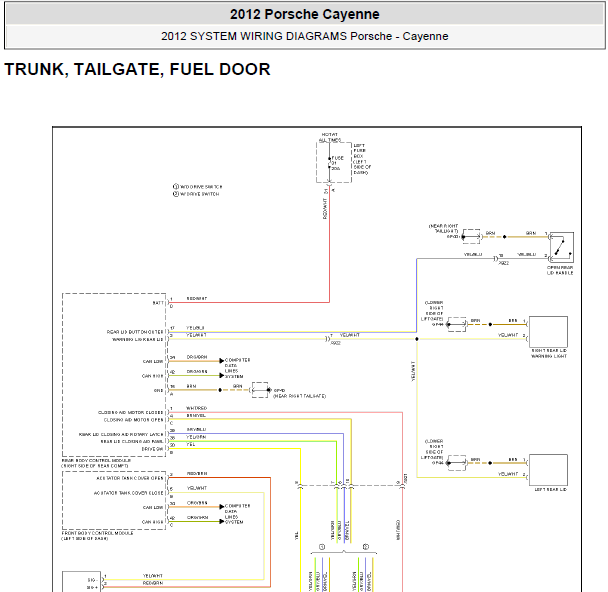Click the 'W/ DRIVE SWITCH' legend note

pyautogui.click(x=196, y=194)
